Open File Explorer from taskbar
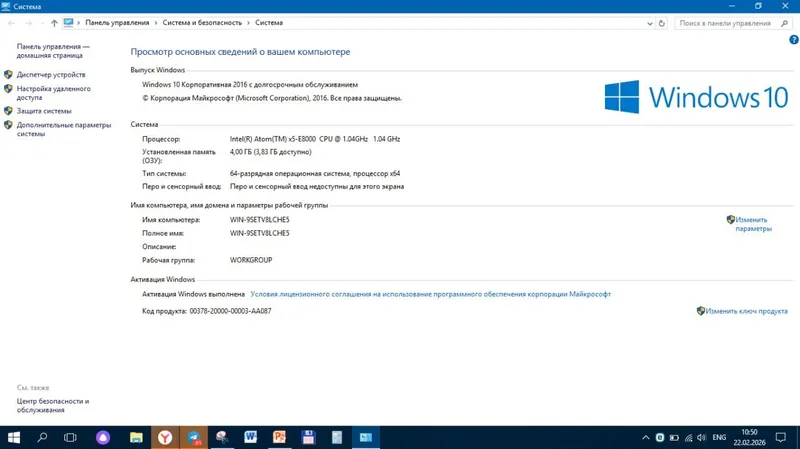Viewport: 800px width, 449px height. tap(136, 437)
